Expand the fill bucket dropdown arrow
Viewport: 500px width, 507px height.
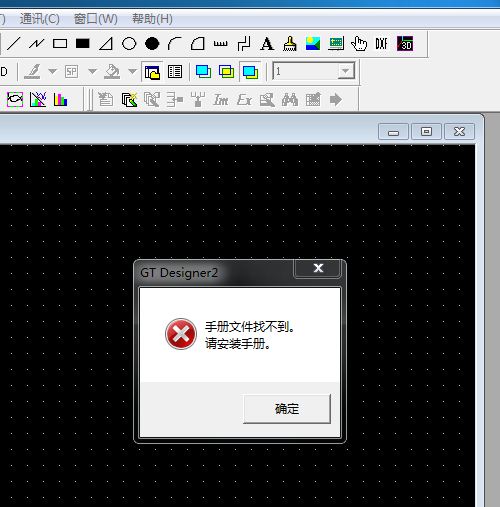point(132,71)
